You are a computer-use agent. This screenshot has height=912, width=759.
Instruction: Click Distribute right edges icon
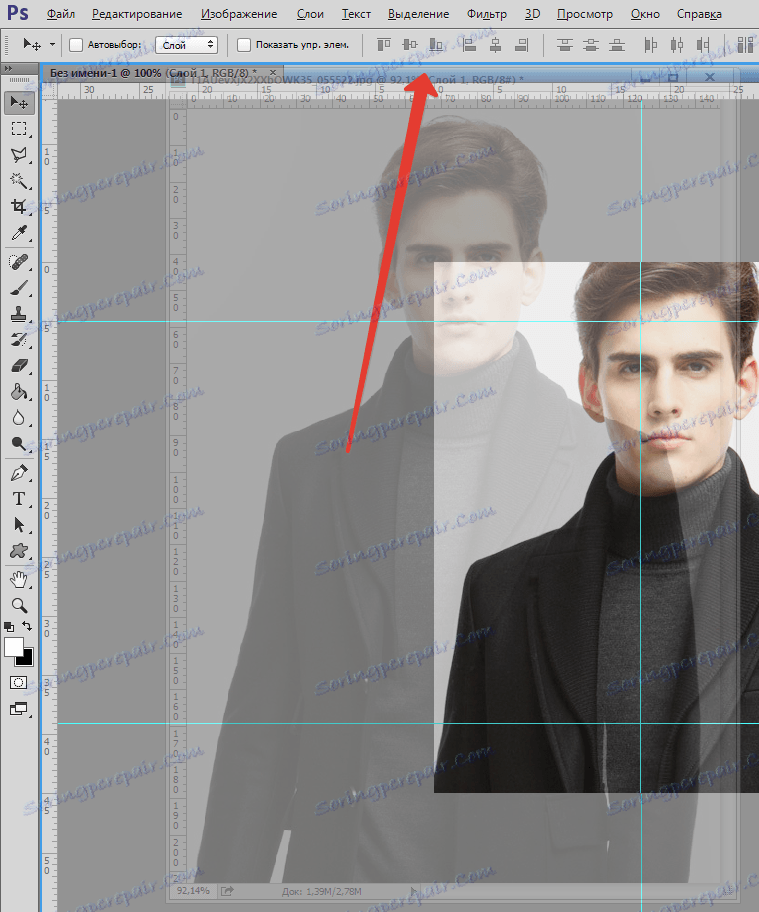(x=703, y=45)
